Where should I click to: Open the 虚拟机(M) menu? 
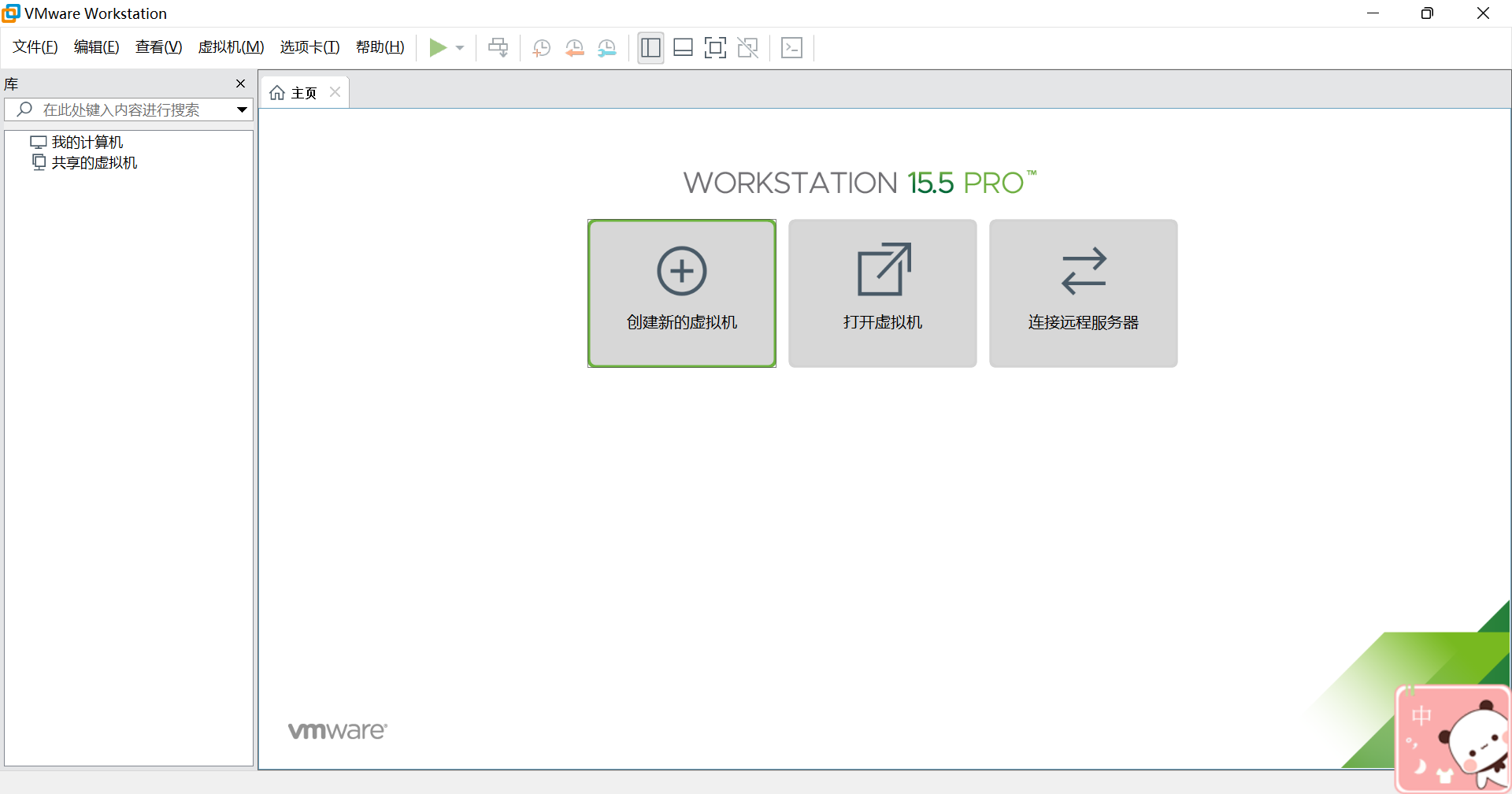[231, 47]
